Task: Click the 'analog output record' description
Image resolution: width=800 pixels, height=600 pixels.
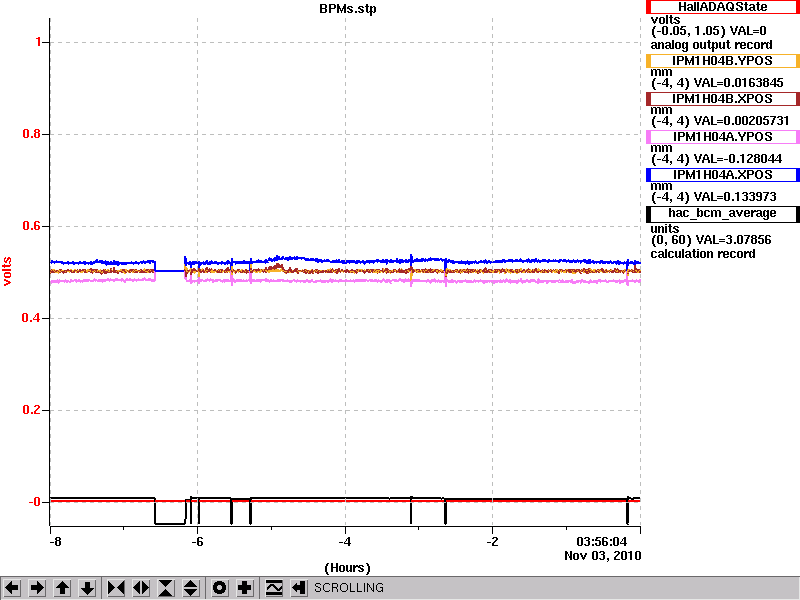Action: (x=711, y=45)
